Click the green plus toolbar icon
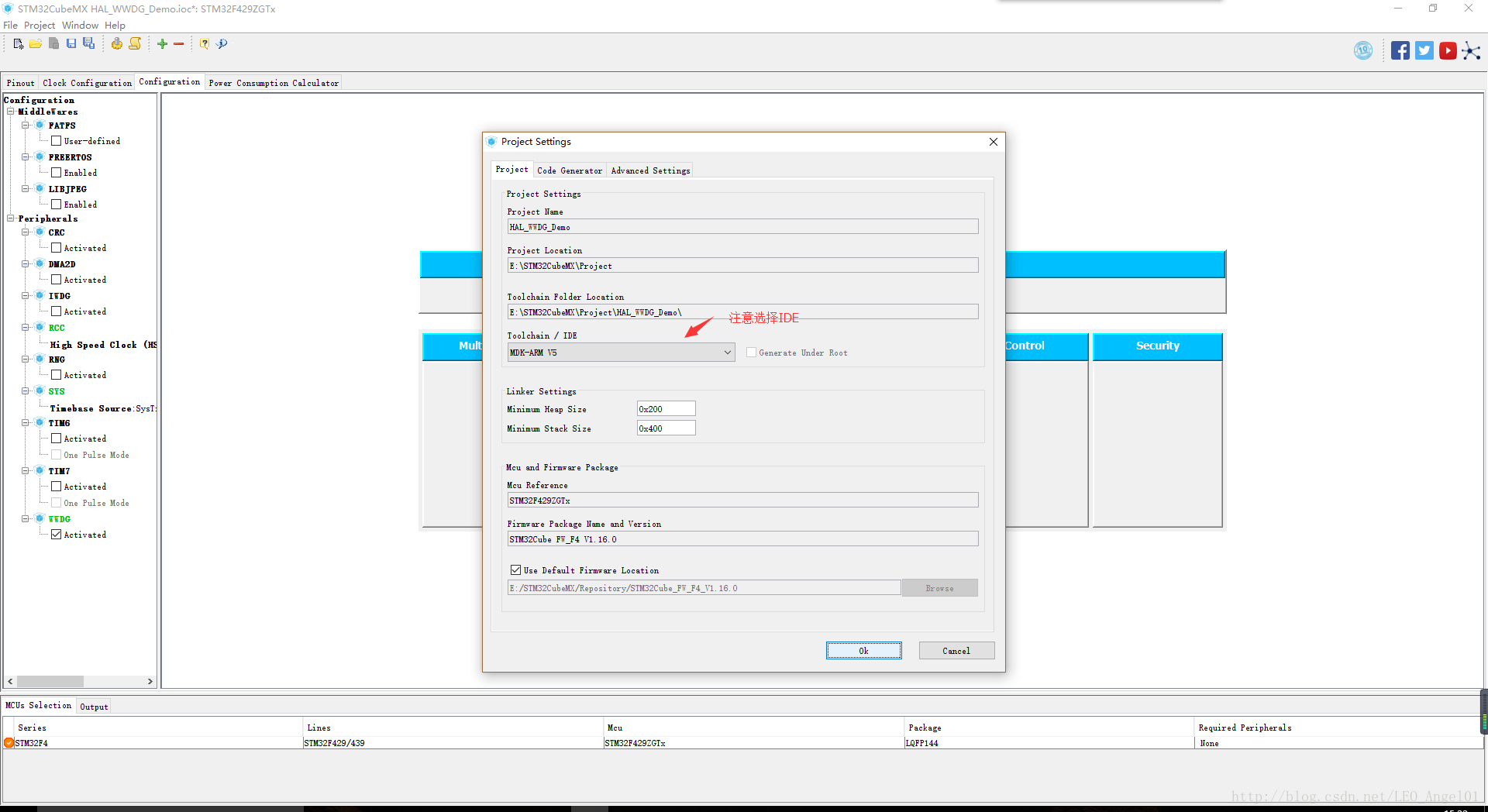The height and width of the screenshot is (812, 1488). 162,44
